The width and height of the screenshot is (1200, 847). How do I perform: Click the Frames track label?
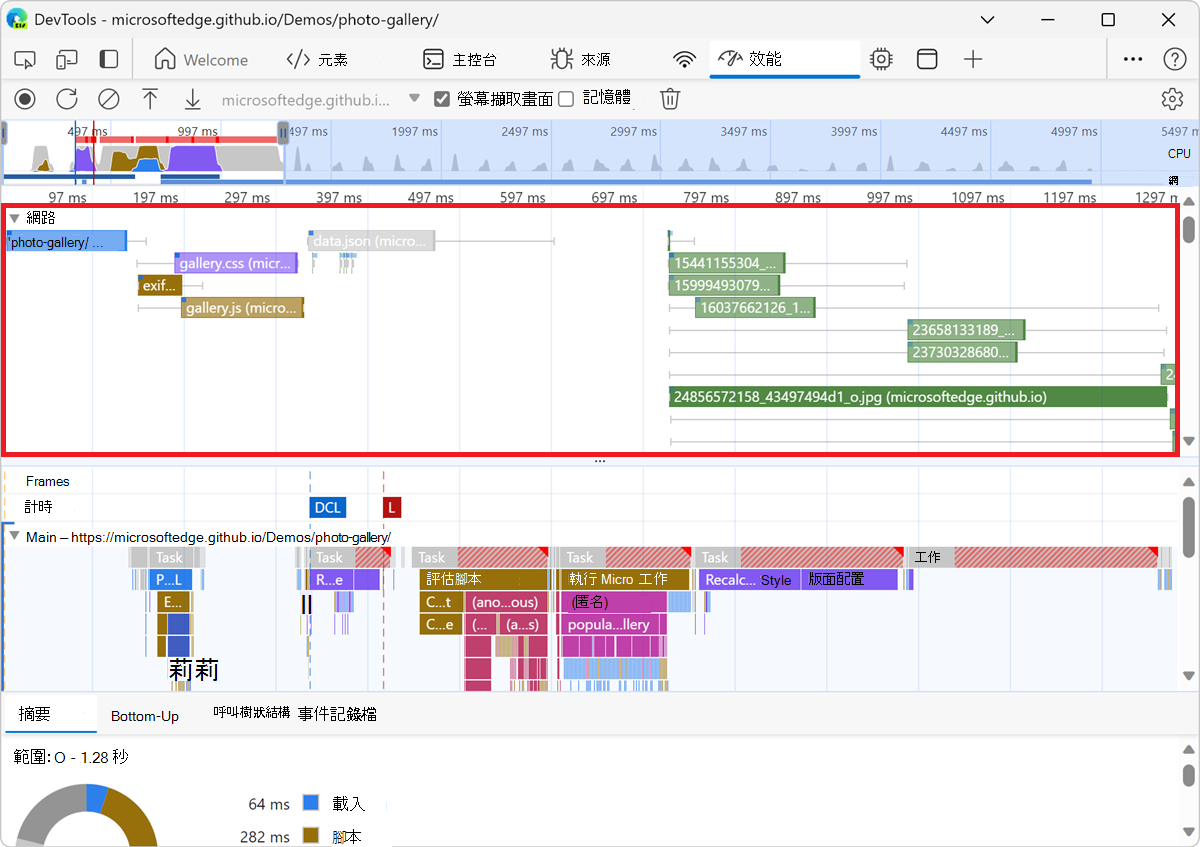[47, 481]
